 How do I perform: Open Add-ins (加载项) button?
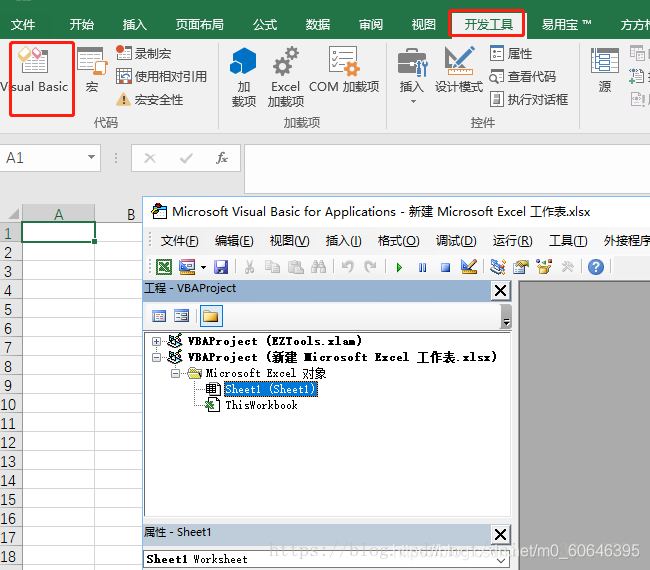click(x=243, y=77)
